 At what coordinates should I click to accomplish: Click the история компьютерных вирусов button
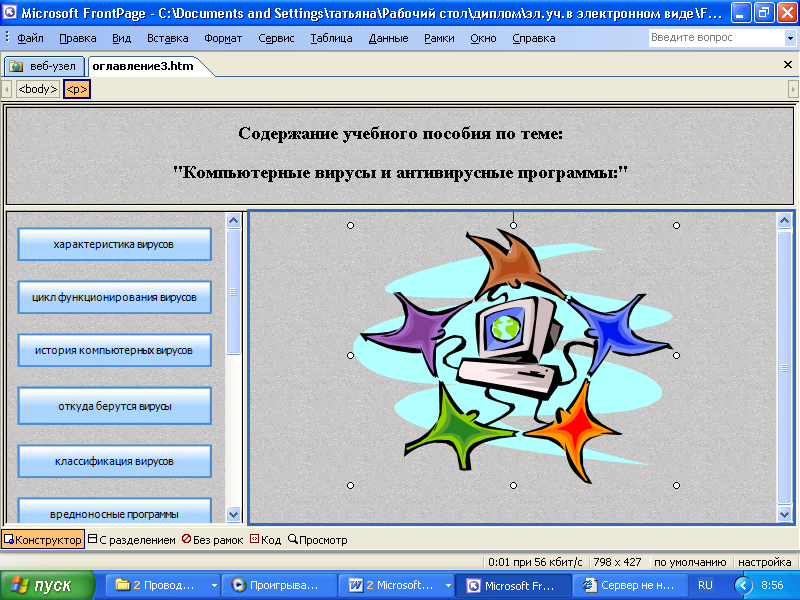(114, 351)
